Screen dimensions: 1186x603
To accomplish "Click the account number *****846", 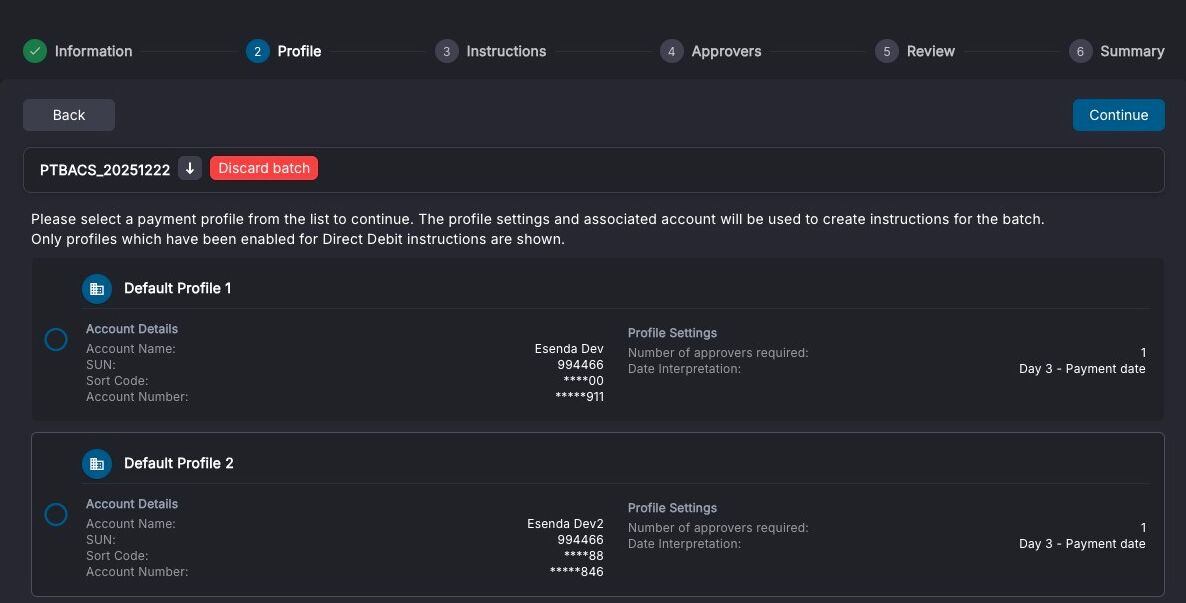I will pyautogui.click(x=576, y=571).
